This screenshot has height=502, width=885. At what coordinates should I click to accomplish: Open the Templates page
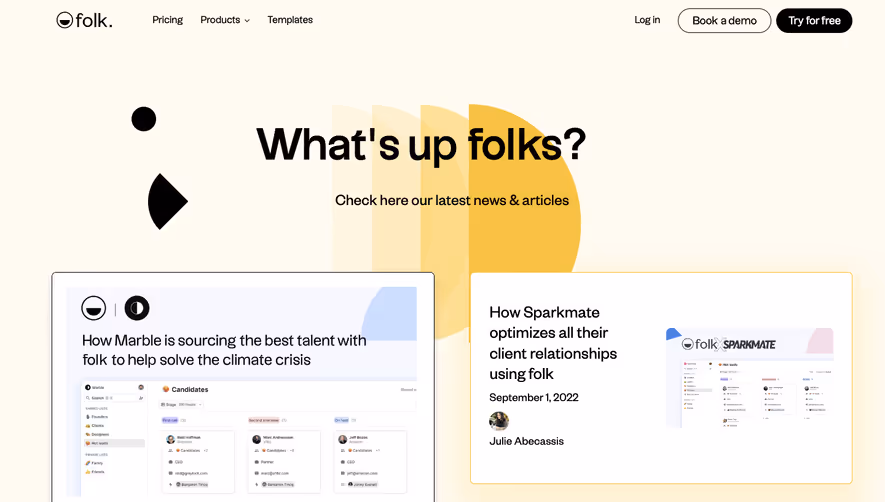click(290, 20)
